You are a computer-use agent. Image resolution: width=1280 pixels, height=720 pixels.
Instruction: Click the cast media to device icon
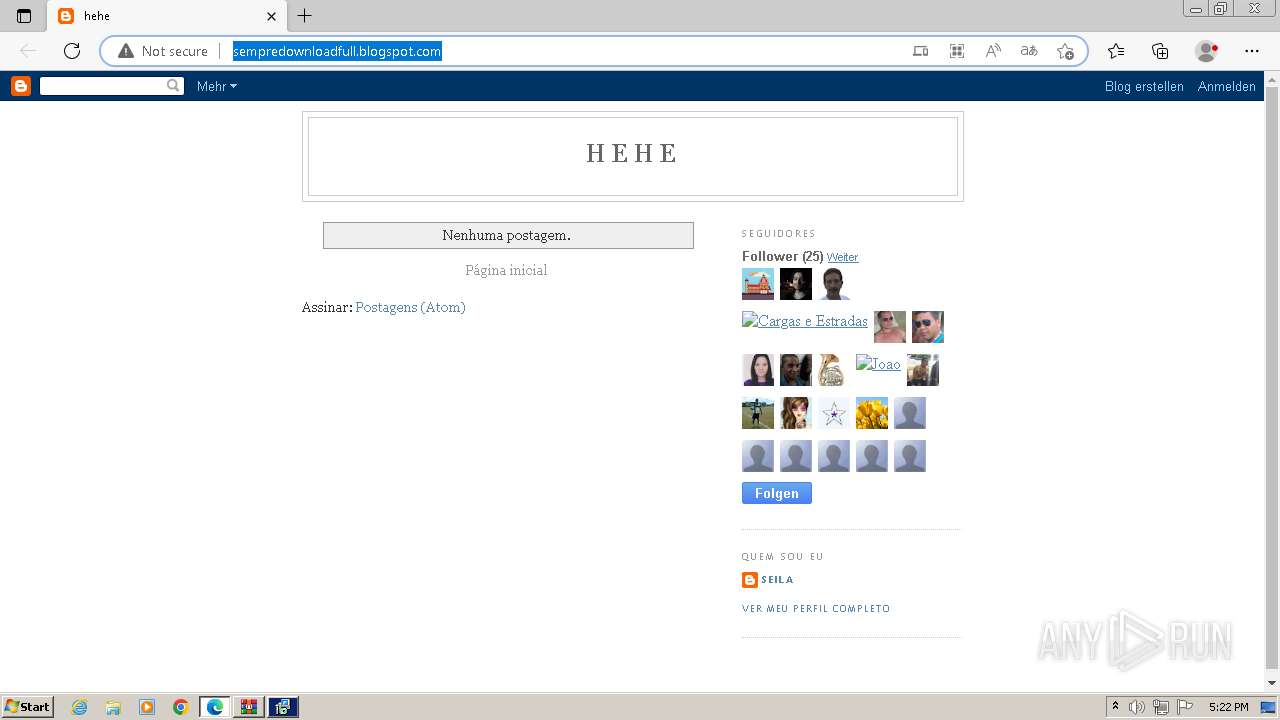pos(921,51)
